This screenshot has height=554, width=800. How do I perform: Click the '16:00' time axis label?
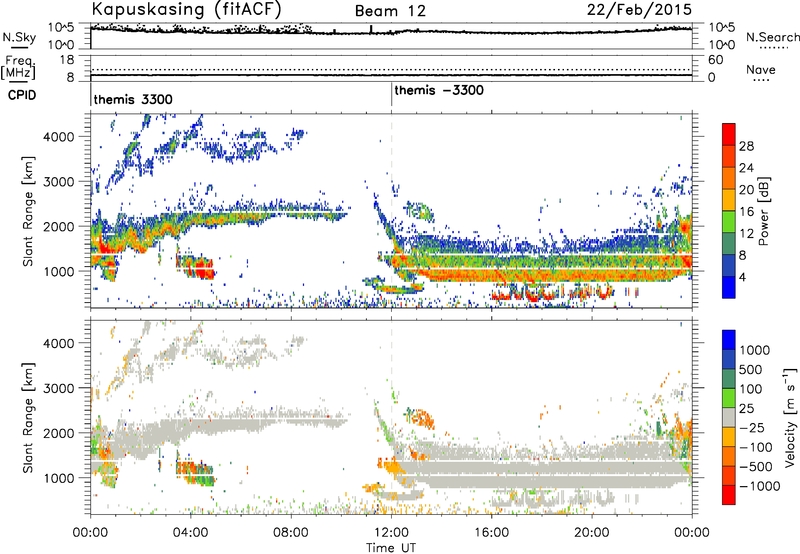pos(491,533)
